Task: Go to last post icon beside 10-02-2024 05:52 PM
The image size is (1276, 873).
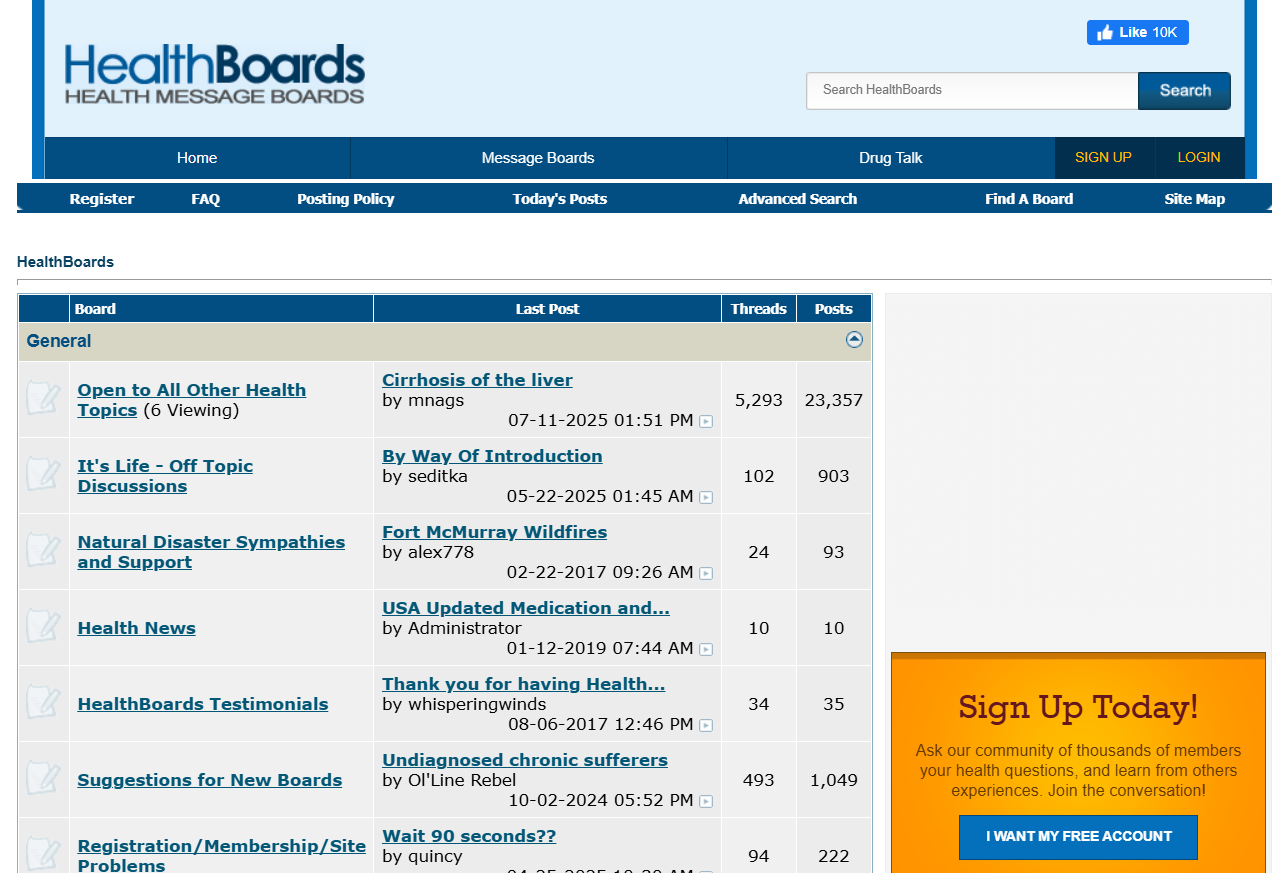Action: pyautogui.click(x=706, y=801)
